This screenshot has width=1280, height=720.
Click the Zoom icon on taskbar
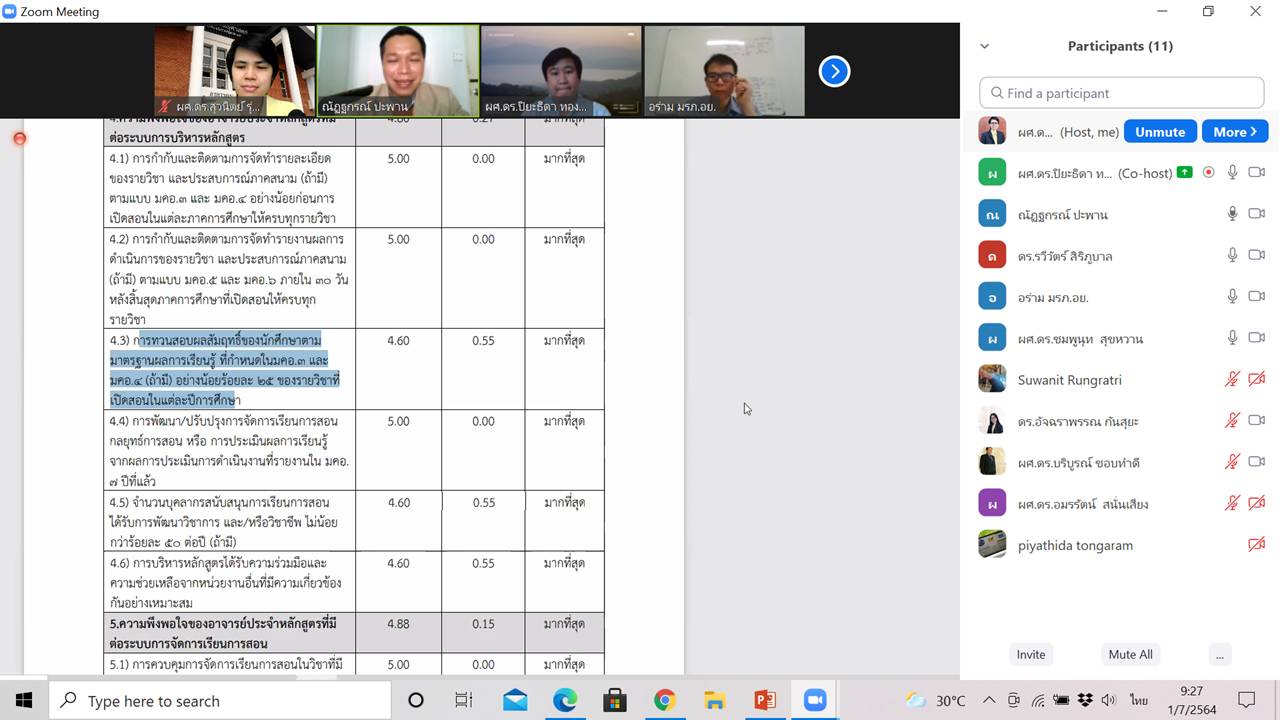pos(815,700)
